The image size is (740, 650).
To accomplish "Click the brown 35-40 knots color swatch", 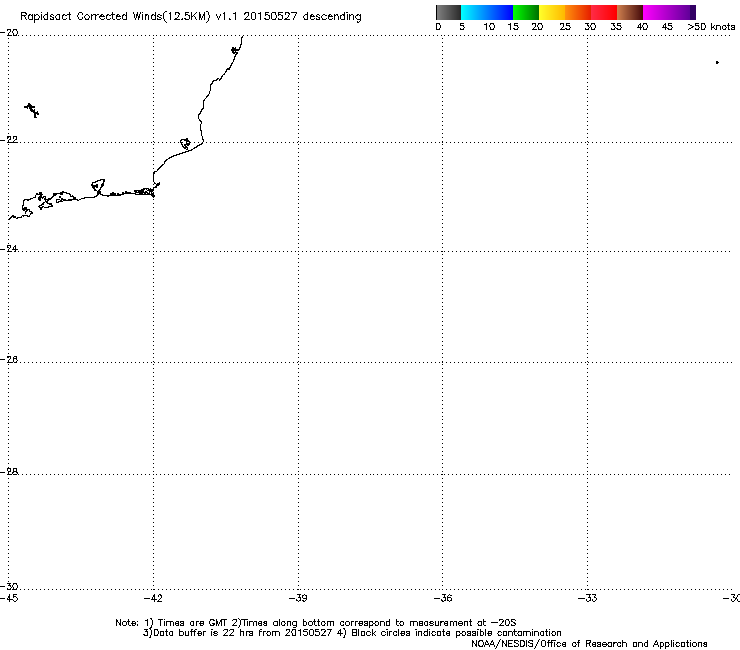I will (630, 12).
